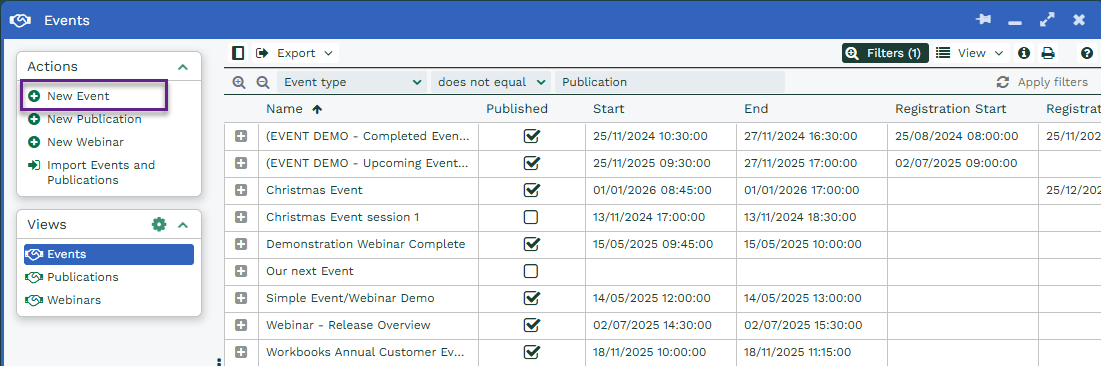This screenshot has width=1101, height=366.
Task: Sort by the Published column header
Action: pos(517,109)
